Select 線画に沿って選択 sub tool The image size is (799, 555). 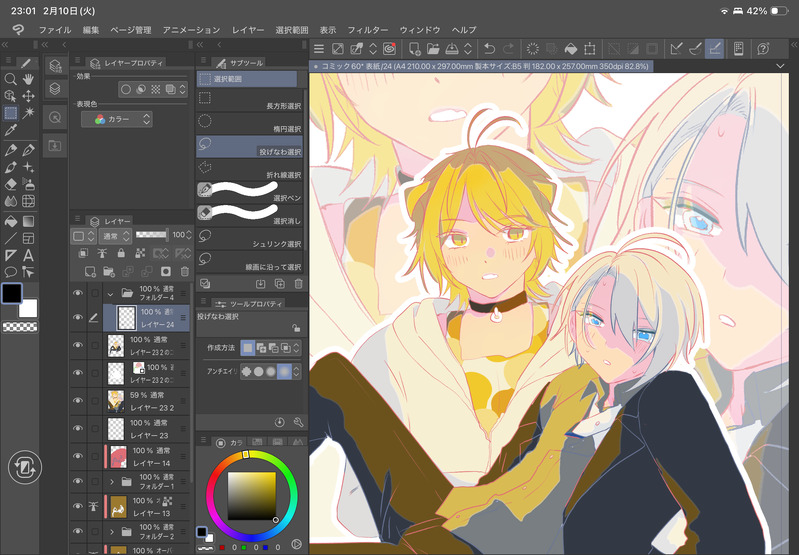pyautogui.click(x=250, y=262)
